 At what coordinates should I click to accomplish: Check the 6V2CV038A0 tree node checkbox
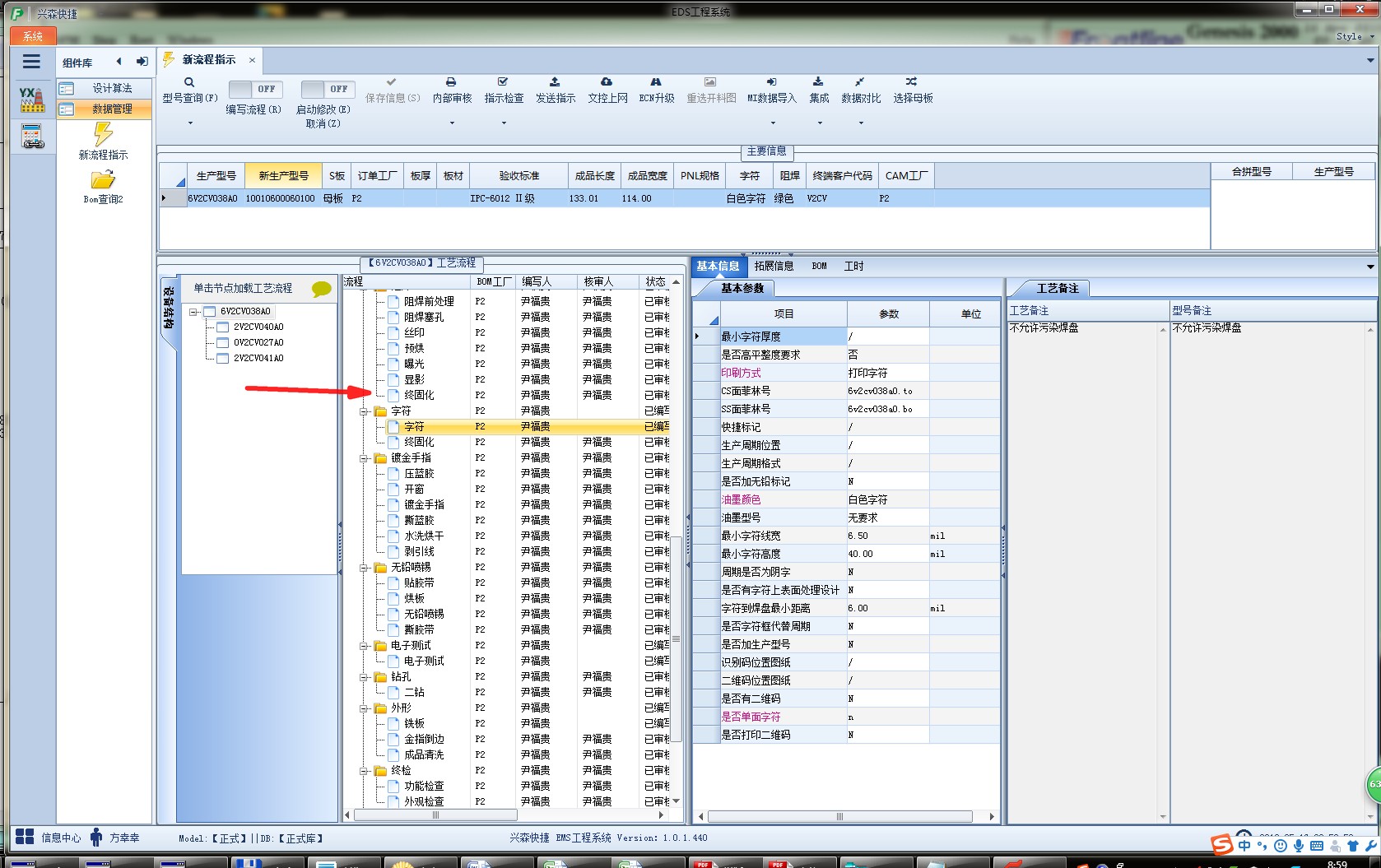pos(209,312)
